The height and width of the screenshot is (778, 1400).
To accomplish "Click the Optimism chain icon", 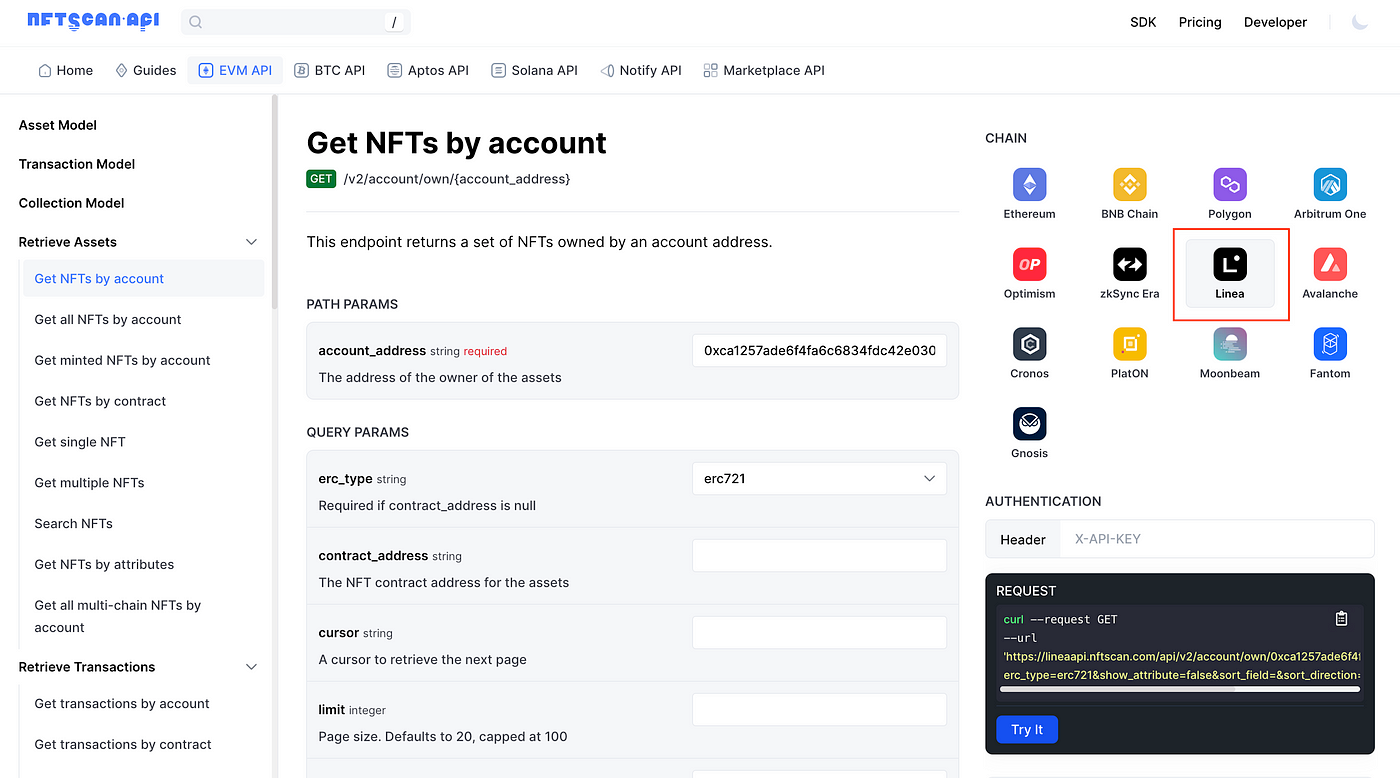I will click(1029, 265).
